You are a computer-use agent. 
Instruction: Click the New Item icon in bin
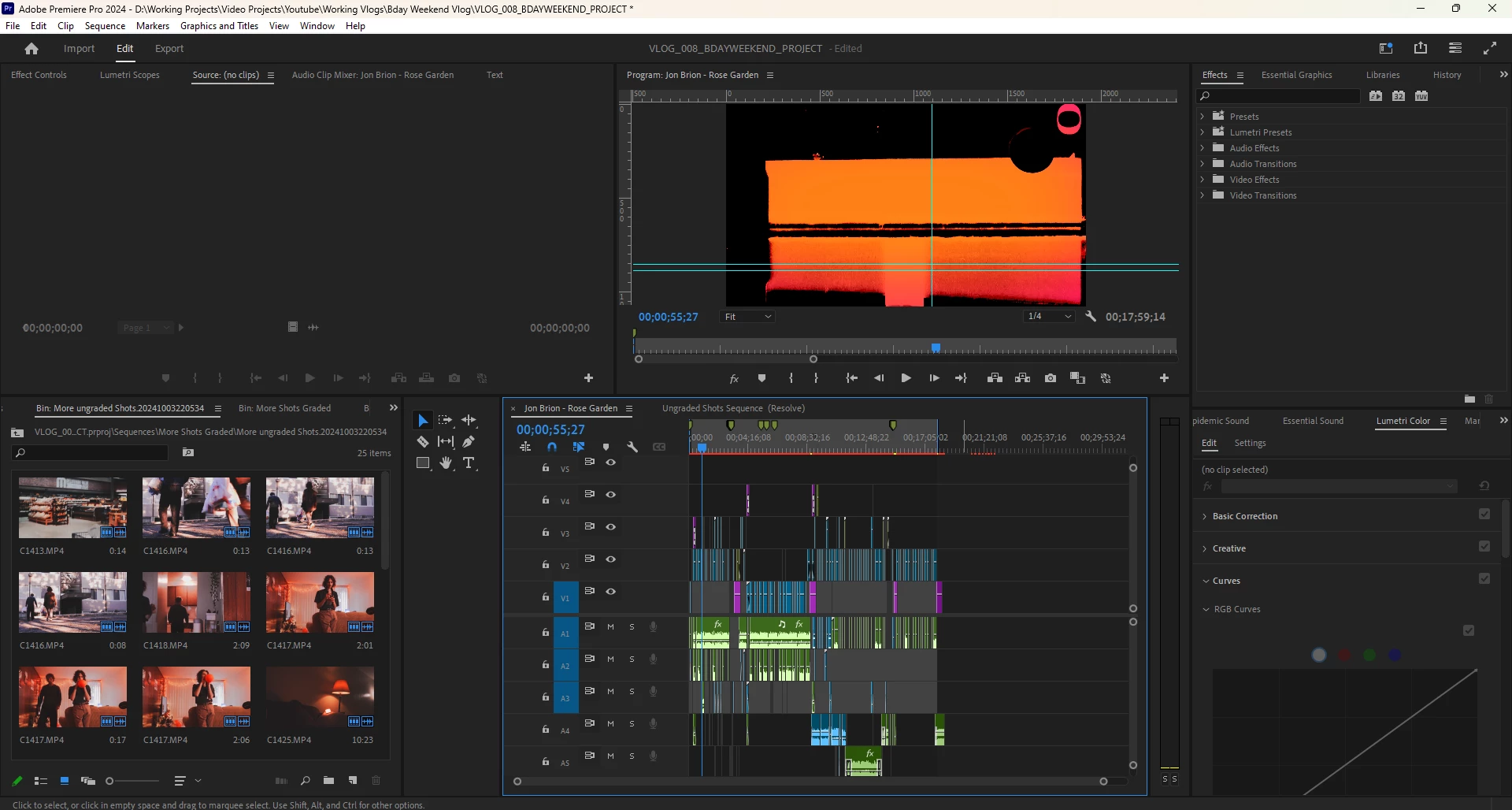point(353,781)
